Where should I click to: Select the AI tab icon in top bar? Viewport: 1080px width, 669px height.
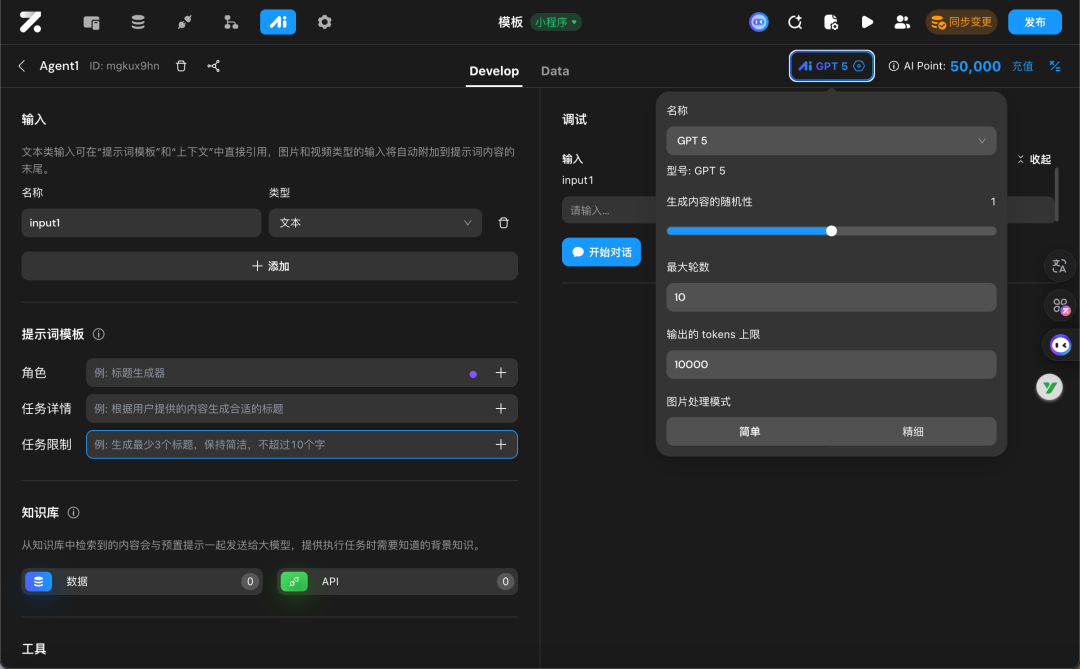(x=278, y=22)
